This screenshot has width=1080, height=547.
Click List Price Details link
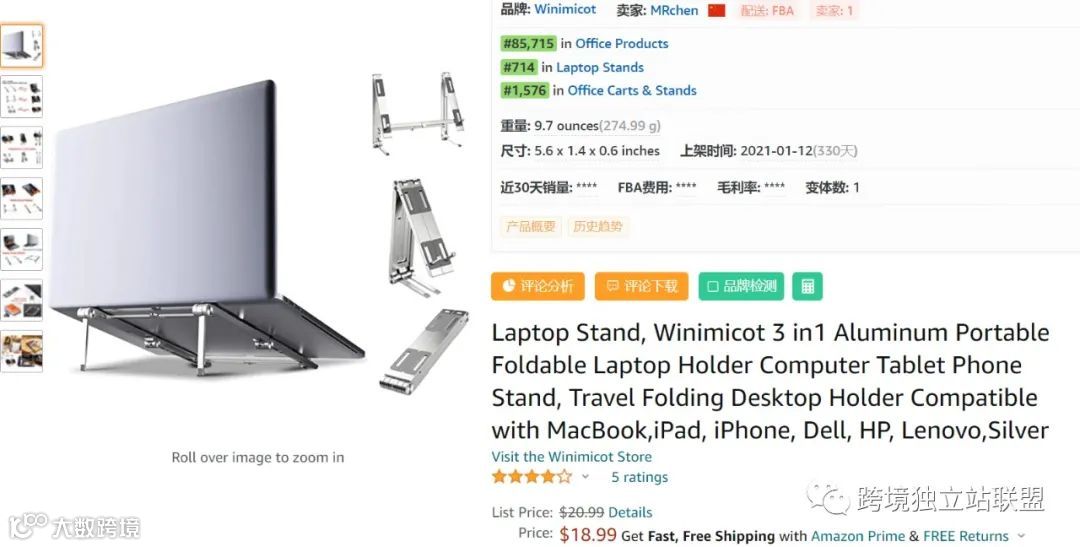tap(630, 513)
